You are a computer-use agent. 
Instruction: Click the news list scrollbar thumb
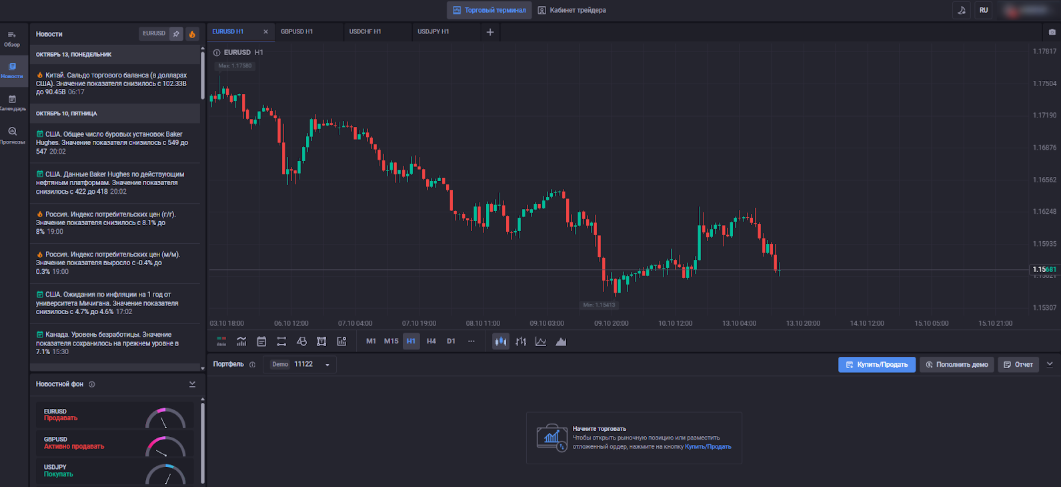click(202, 76)
